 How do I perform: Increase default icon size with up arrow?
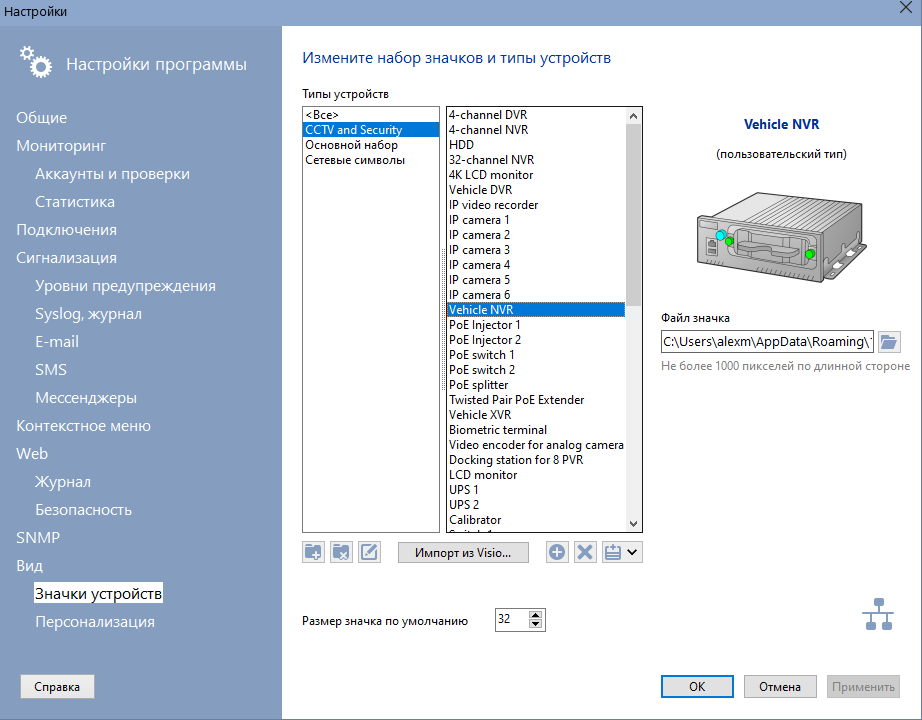[536, 615]
